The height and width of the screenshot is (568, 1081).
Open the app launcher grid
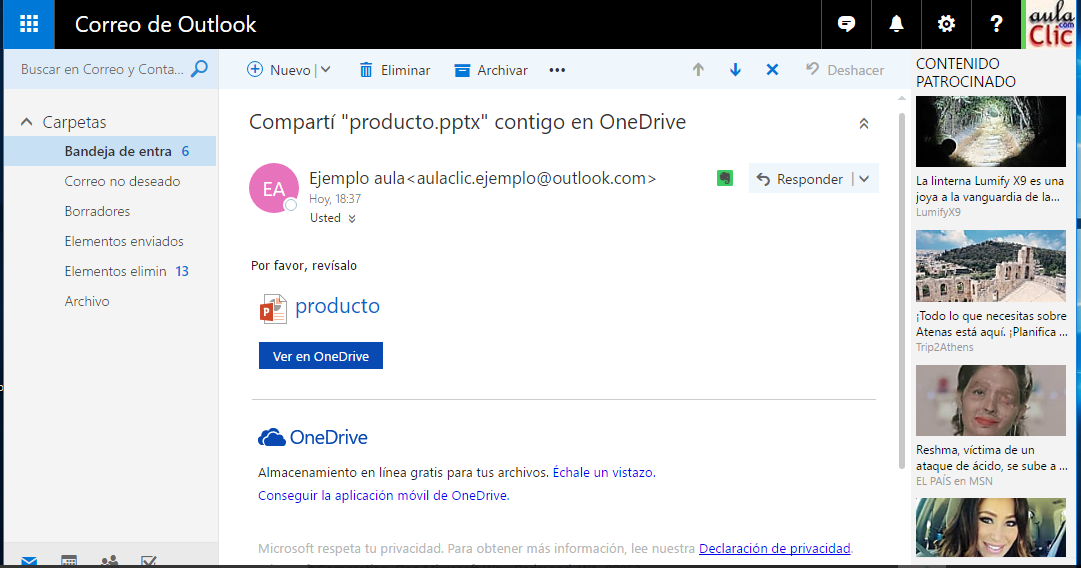[29, 24]
